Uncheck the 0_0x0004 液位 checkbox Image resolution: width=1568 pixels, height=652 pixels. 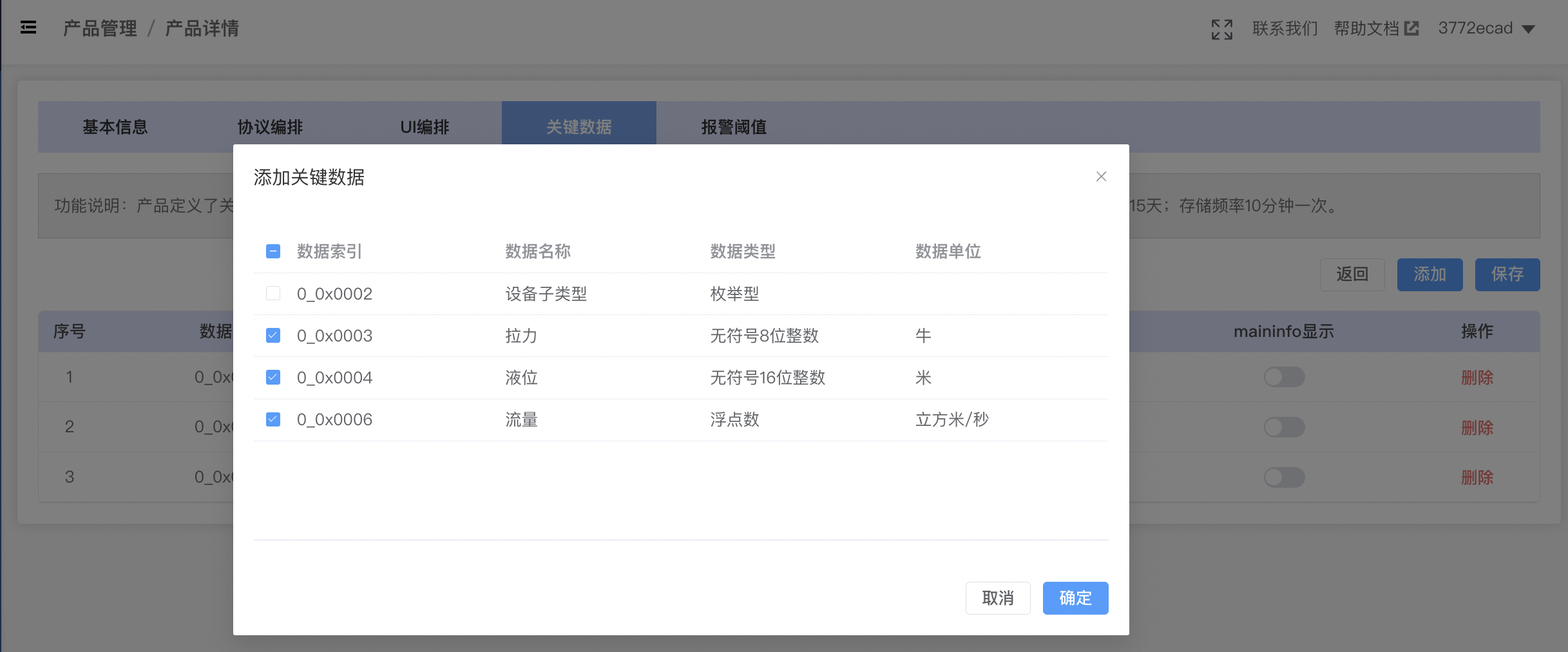pyautogui.click(x=273, y=377)
